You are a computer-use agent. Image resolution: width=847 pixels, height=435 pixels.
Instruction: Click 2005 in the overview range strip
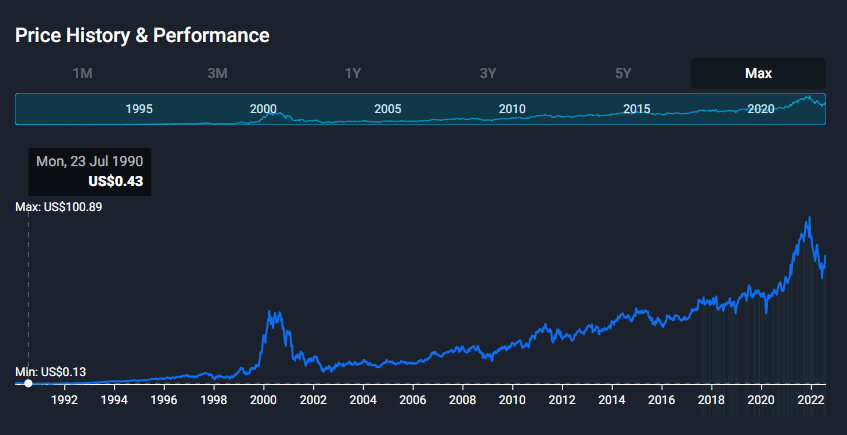388,109
